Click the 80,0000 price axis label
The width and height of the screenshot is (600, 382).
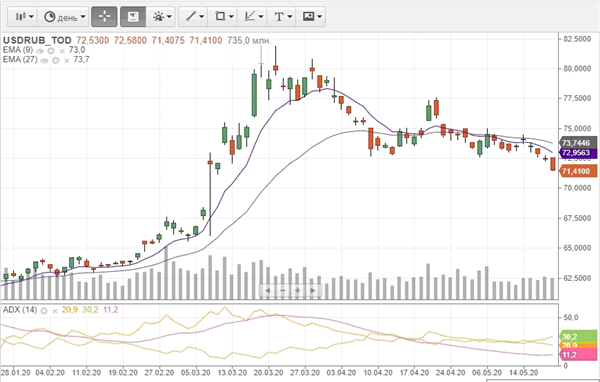point(577,69)
